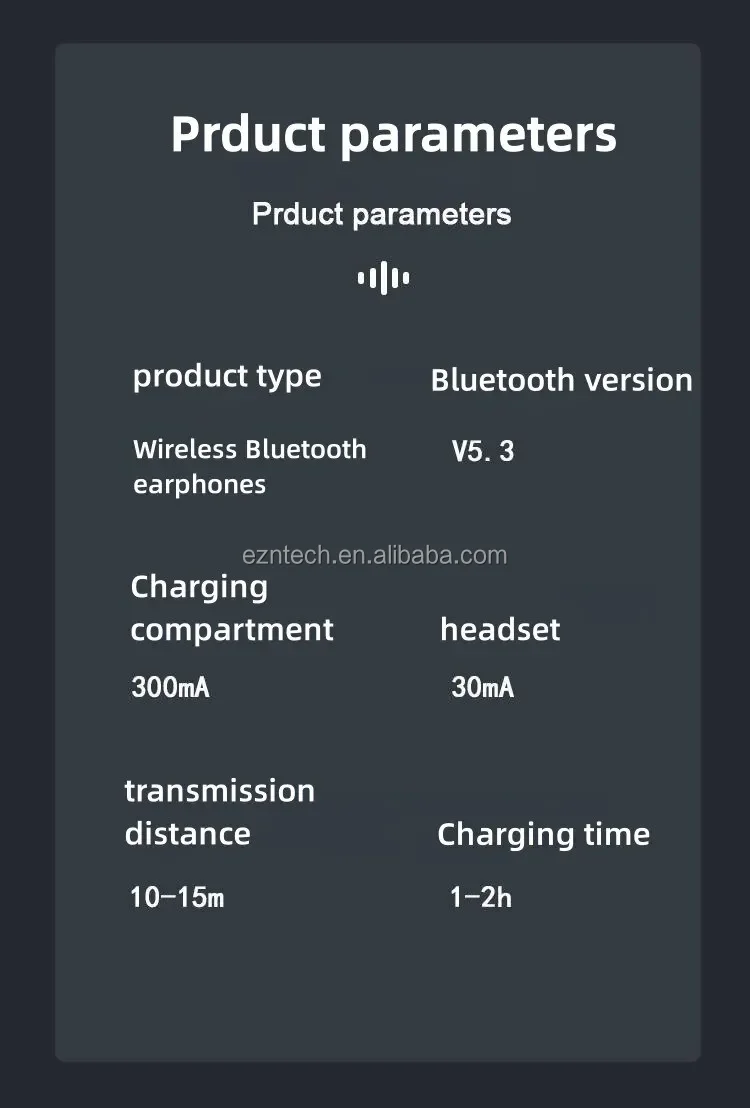Select the "Bluetooth version" label
750x1108 pixels.
click(x=561, y=380)
